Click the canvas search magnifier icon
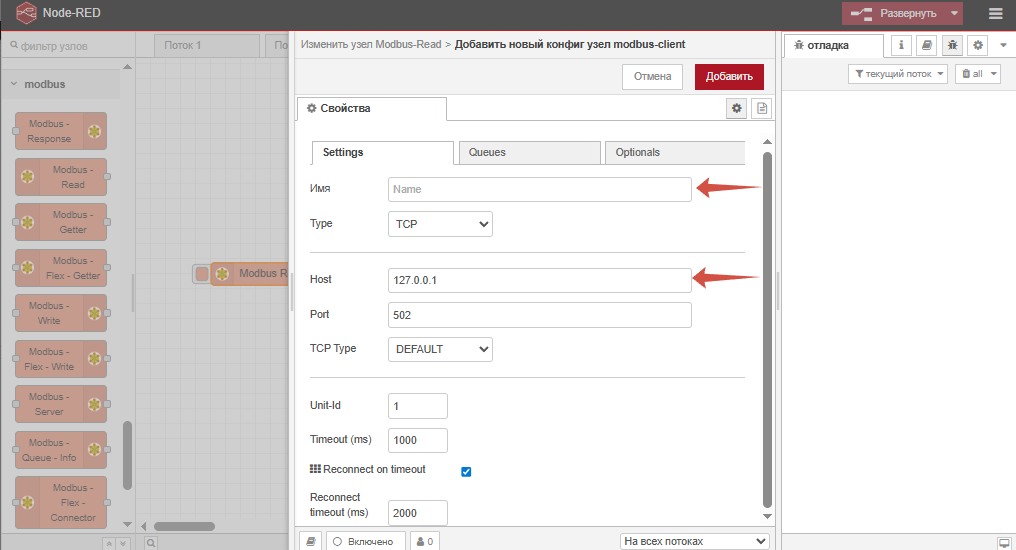Screen dimensions: 1016x550 (150, 543)
